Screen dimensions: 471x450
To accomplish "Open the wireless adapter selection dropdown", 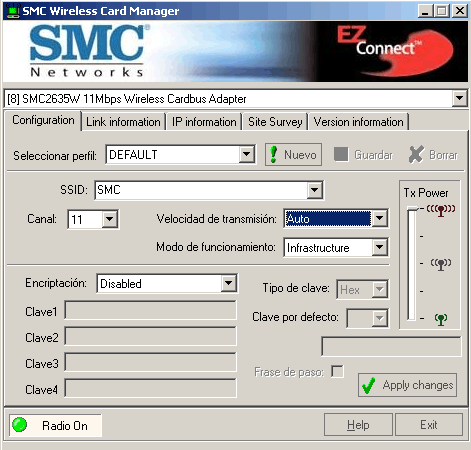I will pyautogui.click(x=460, y=99).
